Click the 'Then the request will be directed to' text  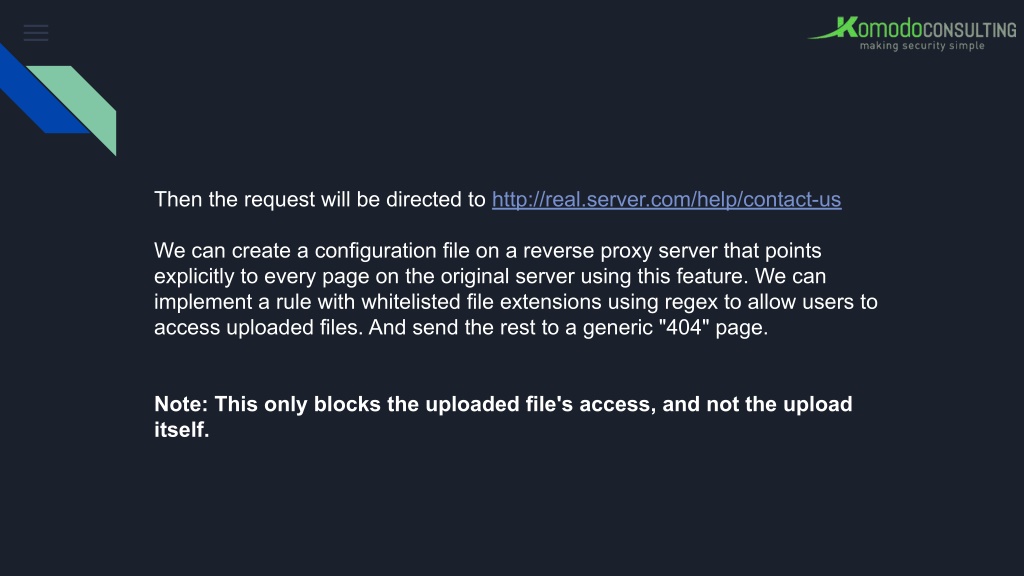point(319,199)
